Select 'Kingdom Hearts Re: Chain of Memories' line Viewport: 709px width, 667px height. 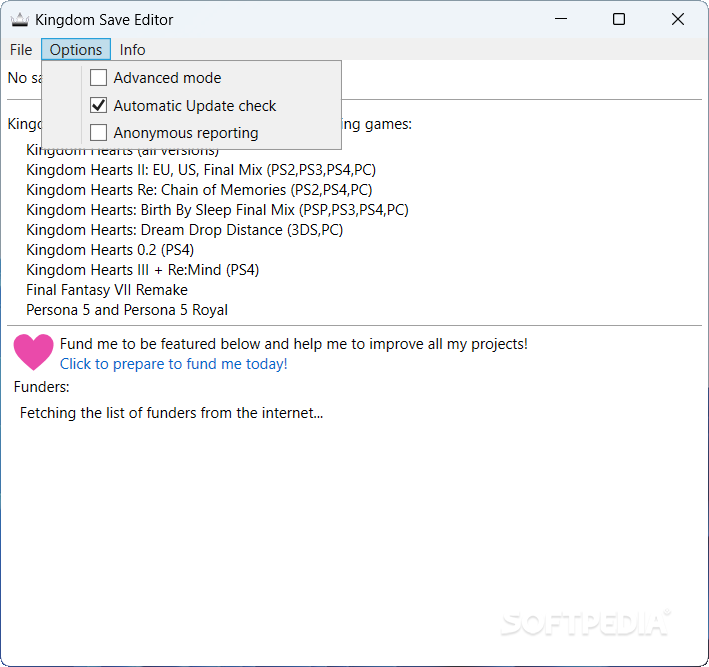199,190
